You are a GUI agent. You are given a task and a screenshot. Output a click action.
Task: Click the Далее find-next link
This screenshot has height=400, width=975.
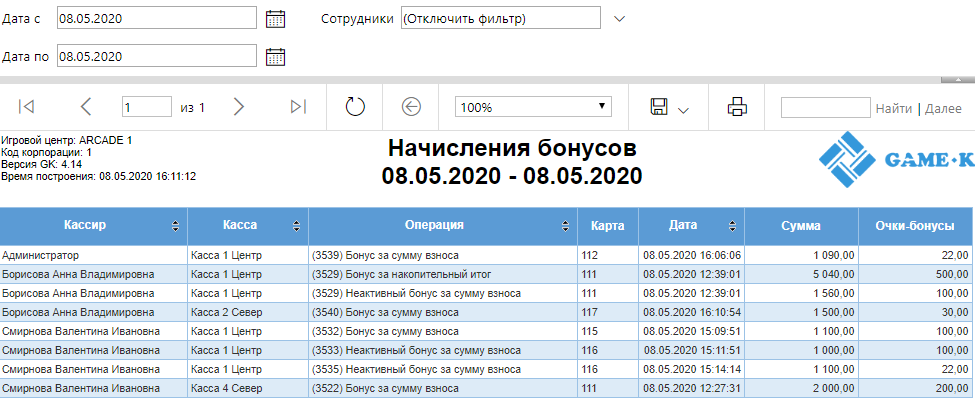943,108
